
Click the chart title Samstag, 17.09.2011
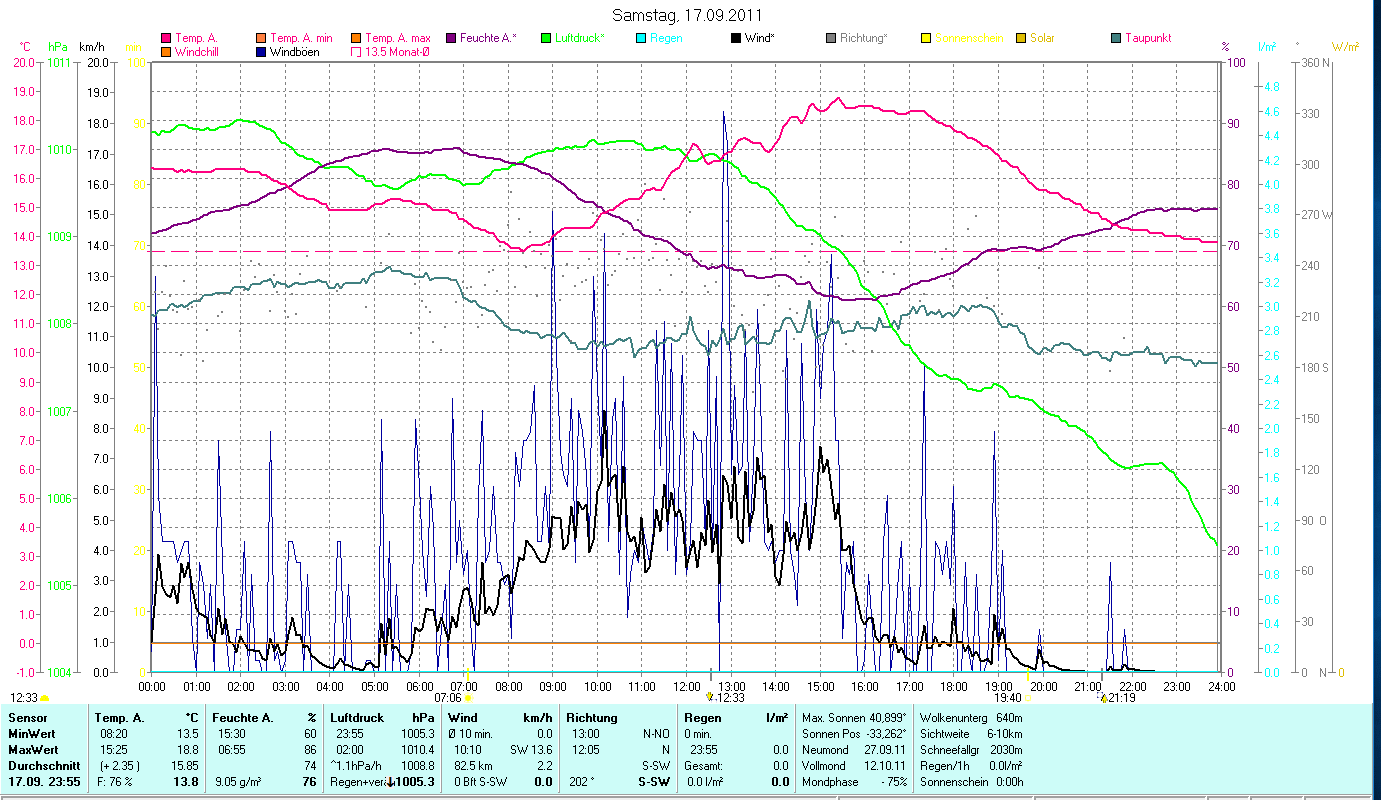(x=686, y=15)
